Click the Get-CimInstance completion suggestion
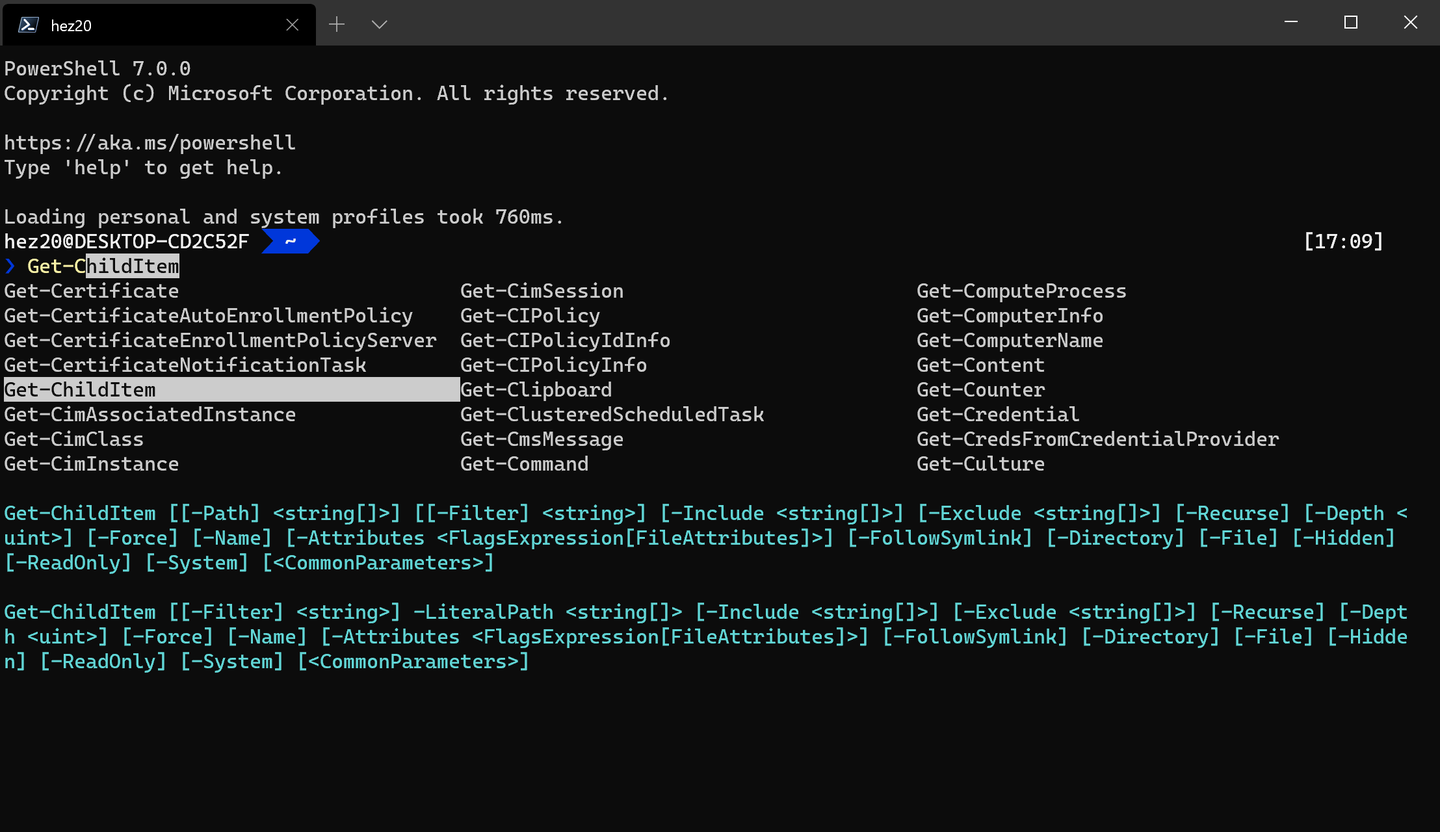This screenshot has width=1440, height=832. pyautogui.click(x=91, y=463)
